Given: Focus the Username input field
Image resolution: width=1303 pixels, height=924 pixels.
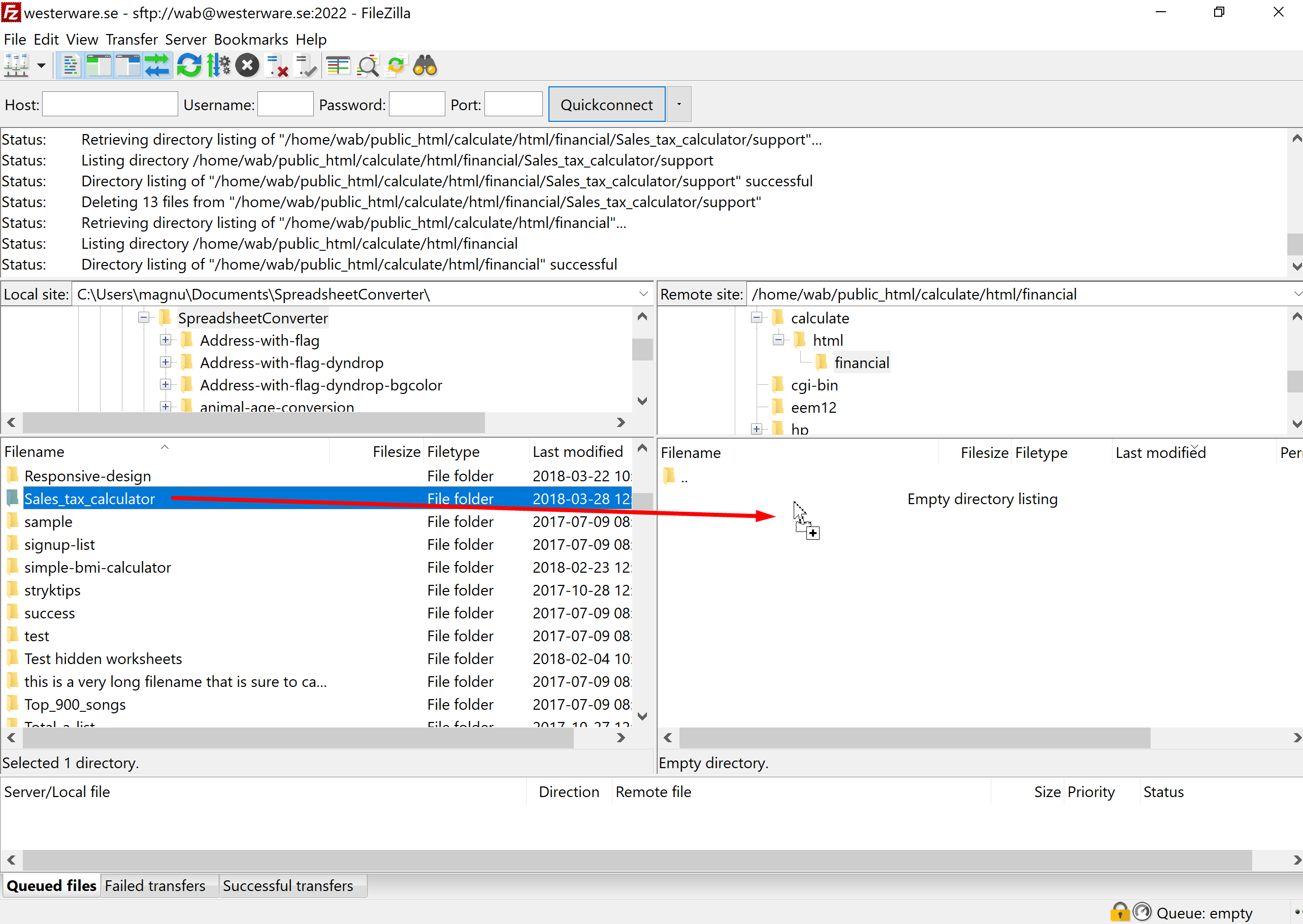Looking at the screenshot, I should pyautogui.click(x=285, y=104).
